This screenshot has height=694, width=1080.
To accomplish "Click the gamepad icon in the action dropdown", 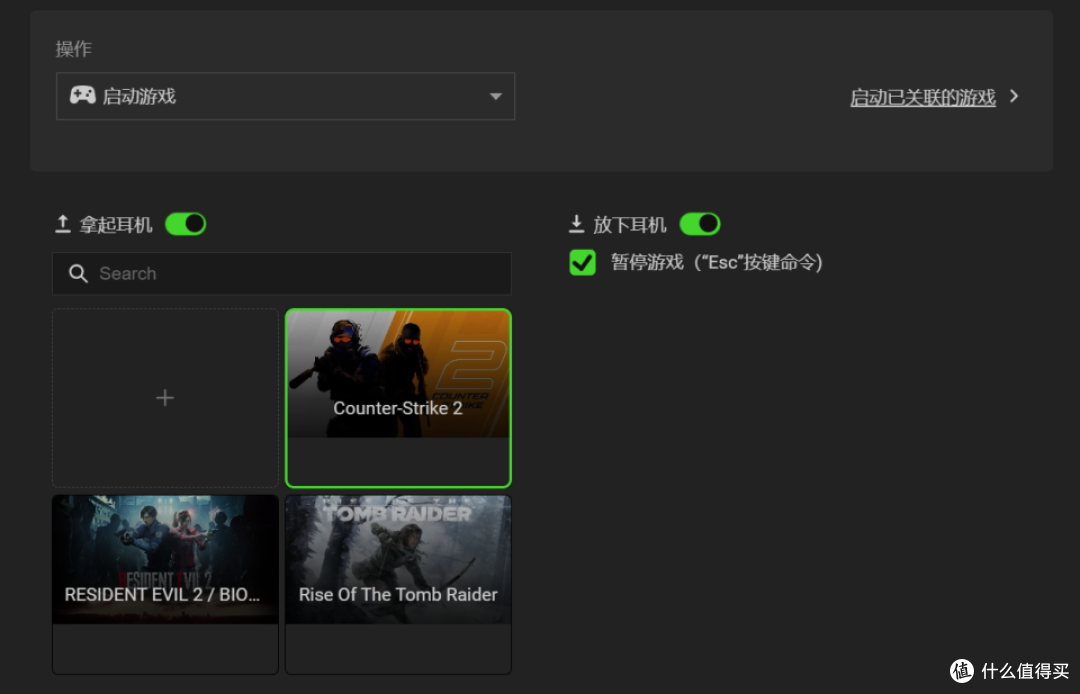I will click(83, 95).
